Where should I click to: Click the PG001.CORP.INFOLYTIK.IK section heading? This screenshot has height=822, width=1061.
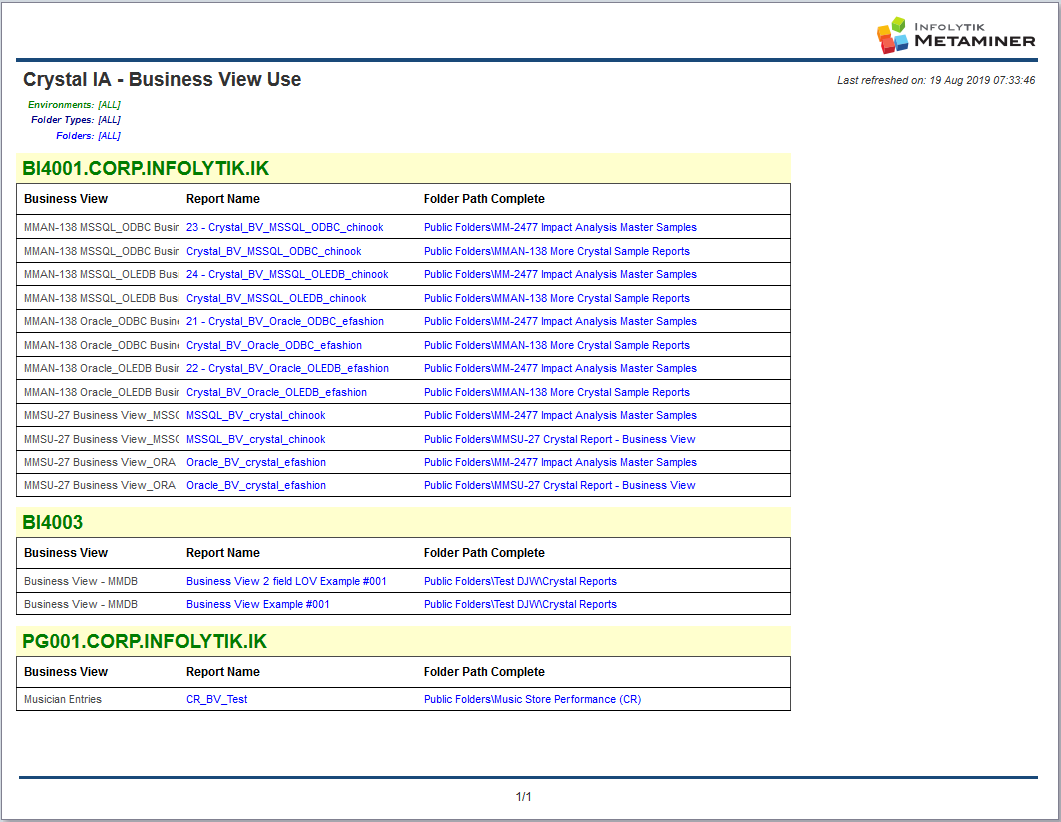(145, 641)
